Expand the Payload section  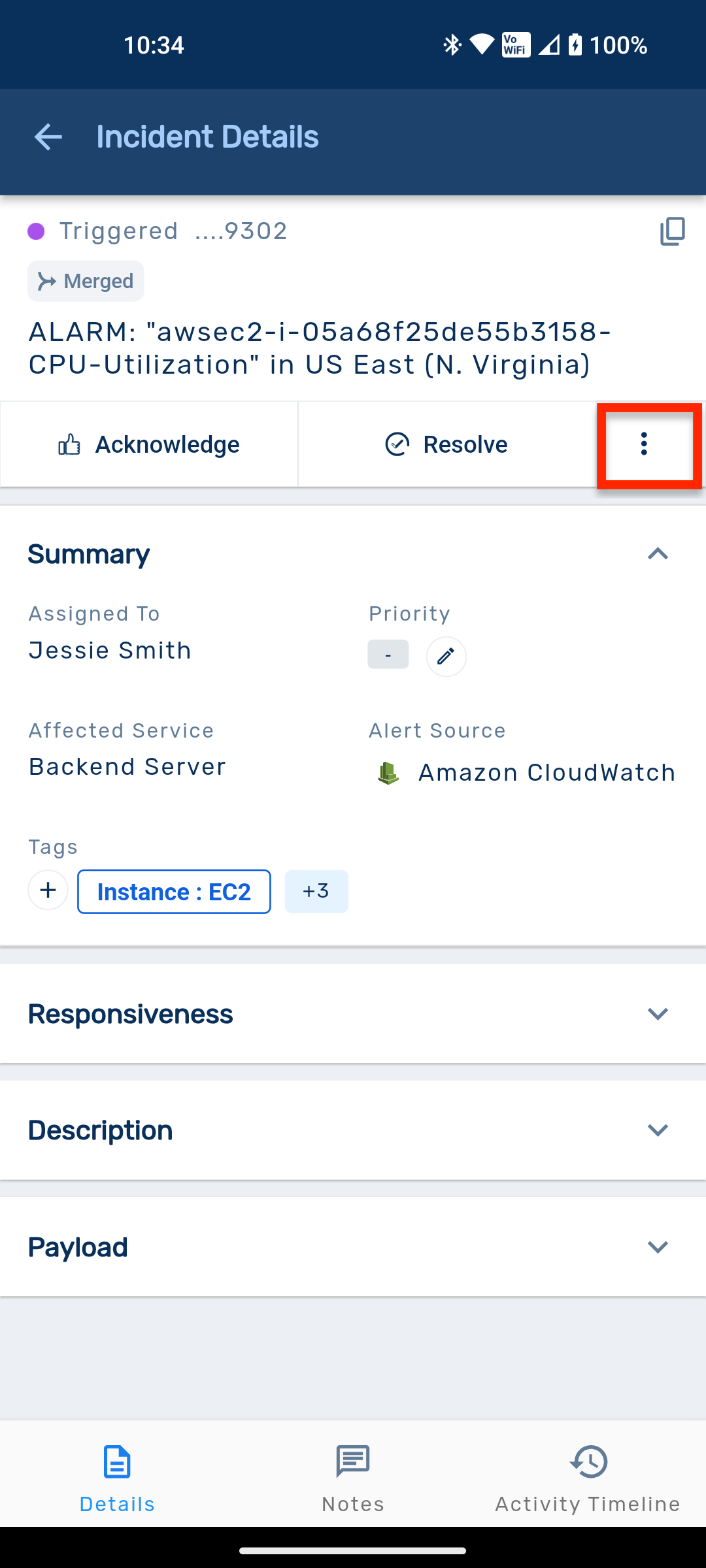click(658, 1247)
